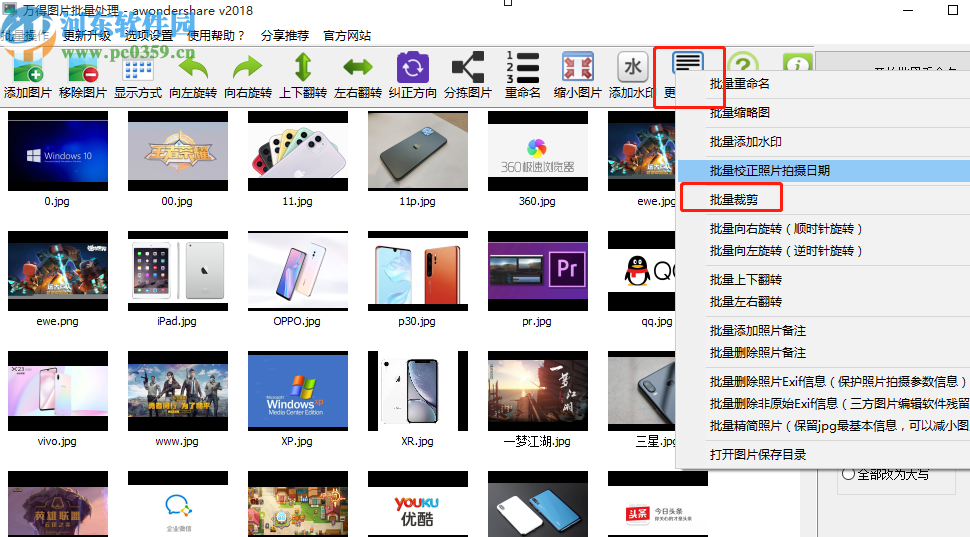The width and height of the screenshot is (970, 537).
Task: Open the 显示方式 display mode icon
Action: [138, 67]
